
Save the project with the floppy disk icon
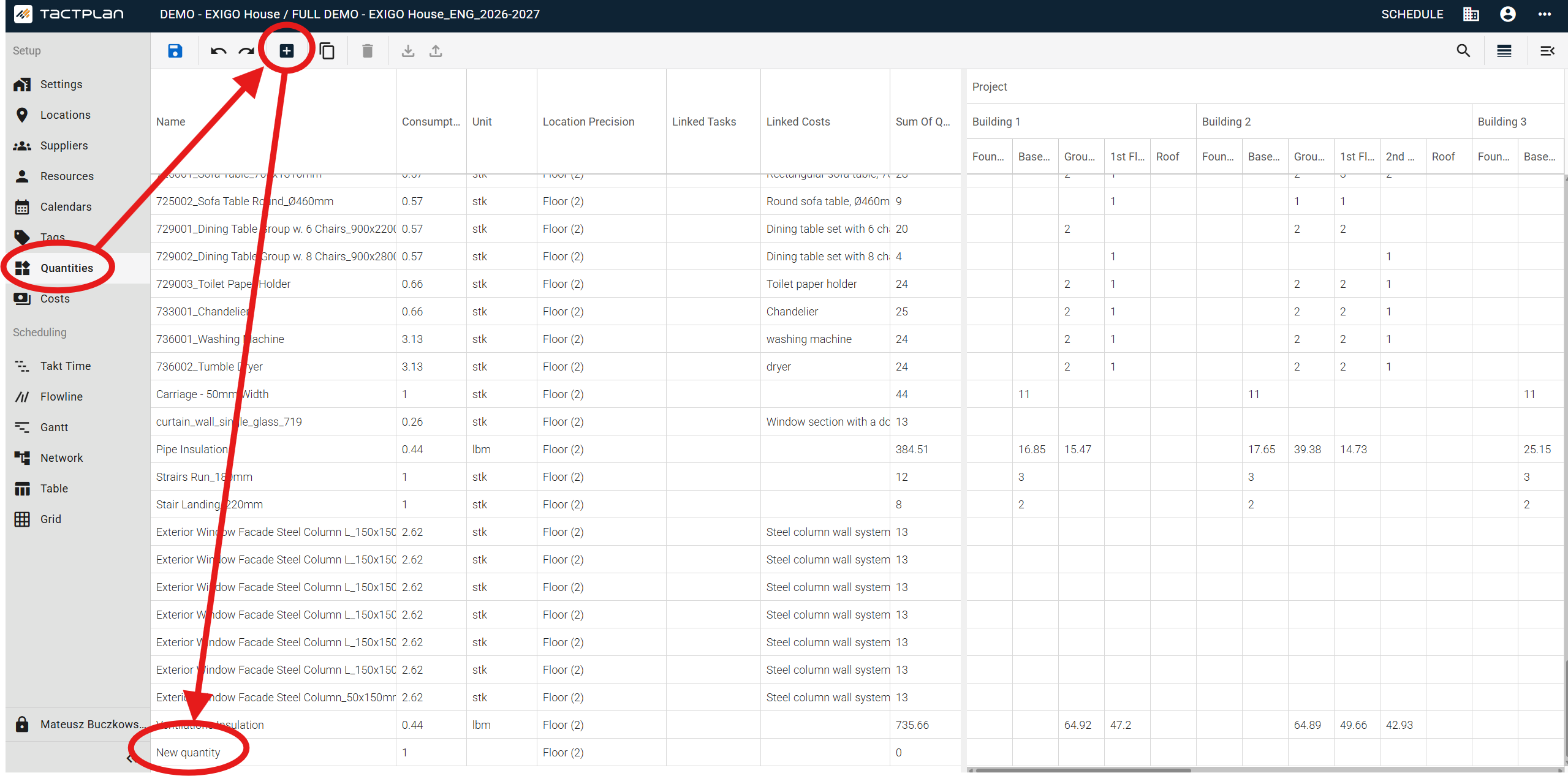point(175,51)
